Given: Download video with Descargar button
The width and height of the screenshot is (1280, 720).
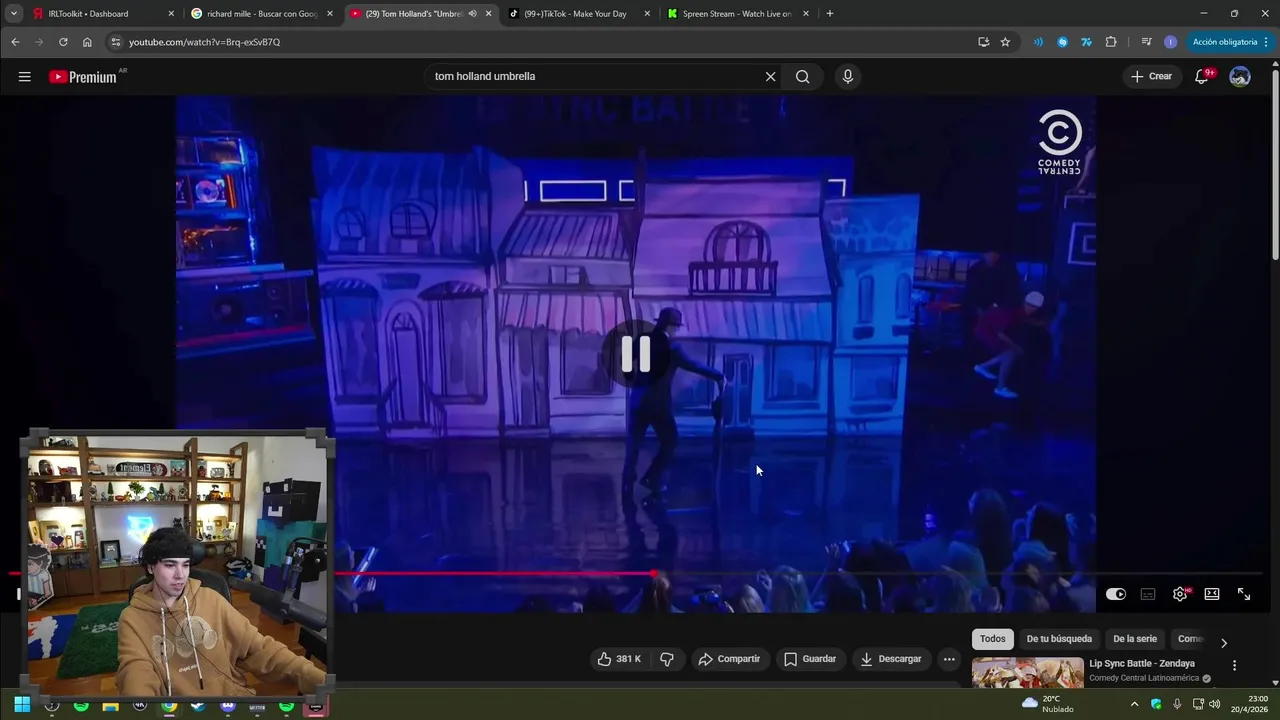Looking at the screenshot, I should tap(891, 659).
